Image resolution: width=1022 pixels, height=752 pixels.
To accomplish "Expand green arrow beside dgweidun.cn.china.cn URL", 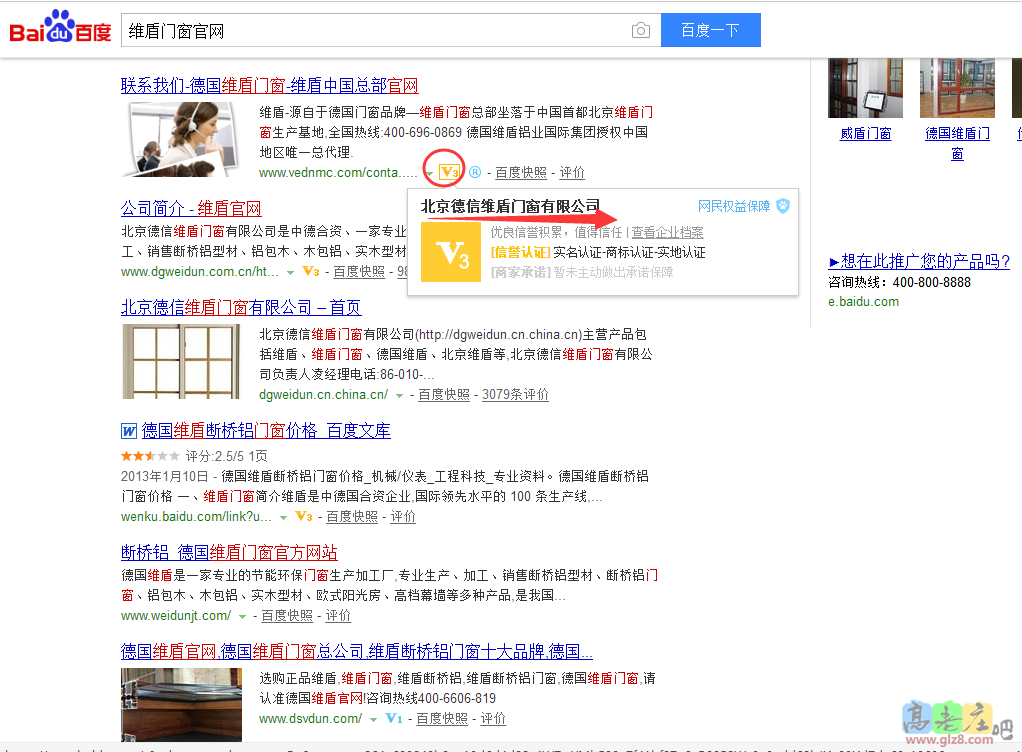I will [x=399, y=396].
